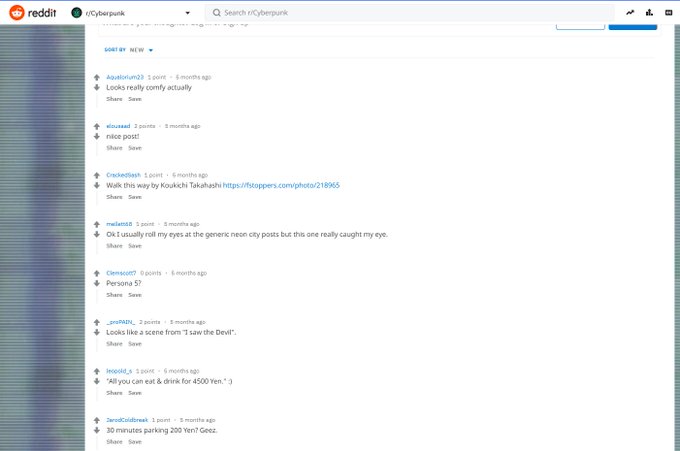Share the Koukichi Takahashi comment
Viewport: 680px width, 451px height.
(x=114, y=197)
